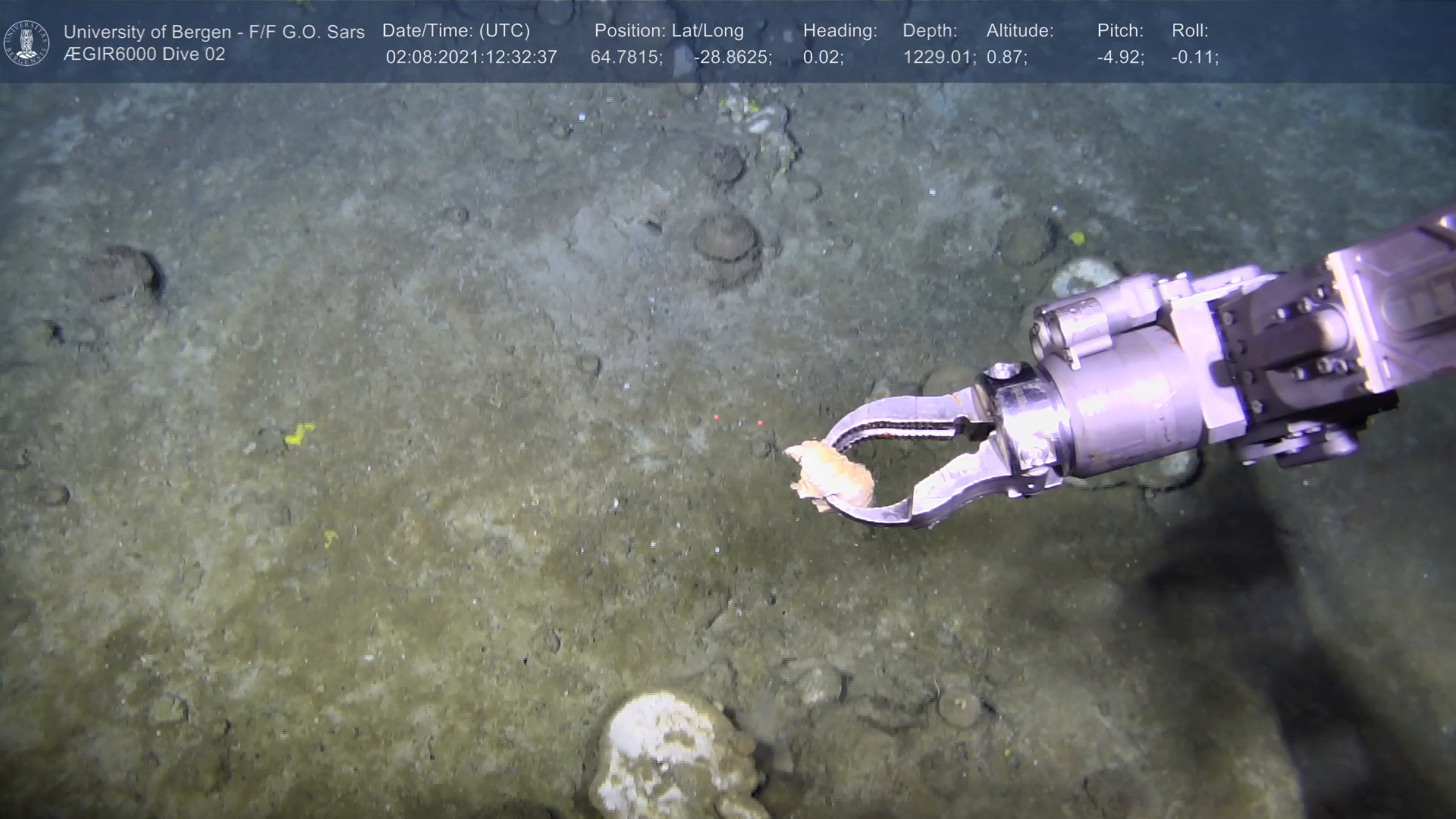Viewport: 1456px width, 819px height.
Task: Click the Heading label
Action: [839, 31]
